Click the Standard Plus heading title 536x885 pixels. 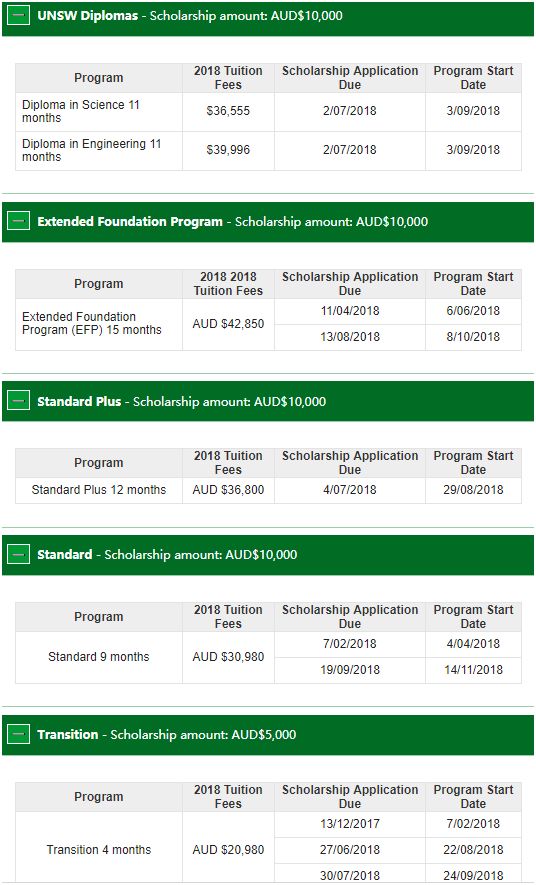pyautogui.click(x=79, y=401)
